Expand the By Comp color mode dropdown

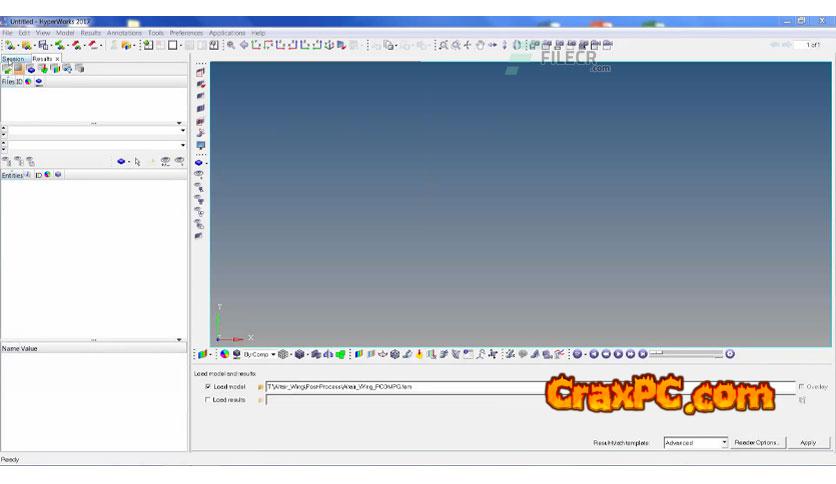click(273, 354)
